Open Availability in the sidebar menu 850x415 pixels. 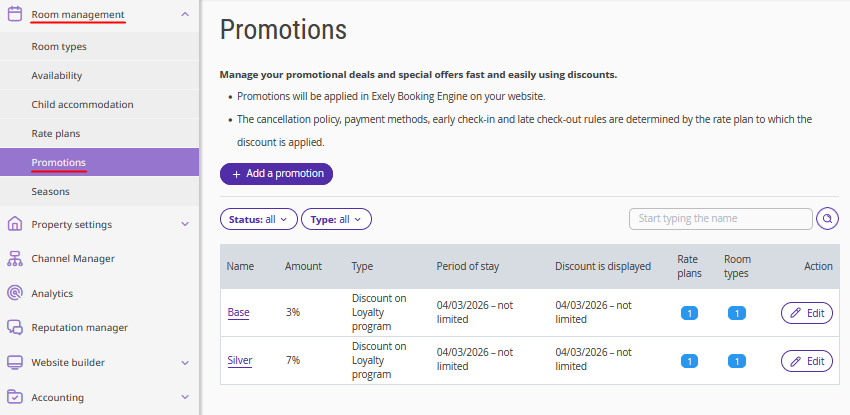pos(57,75)
